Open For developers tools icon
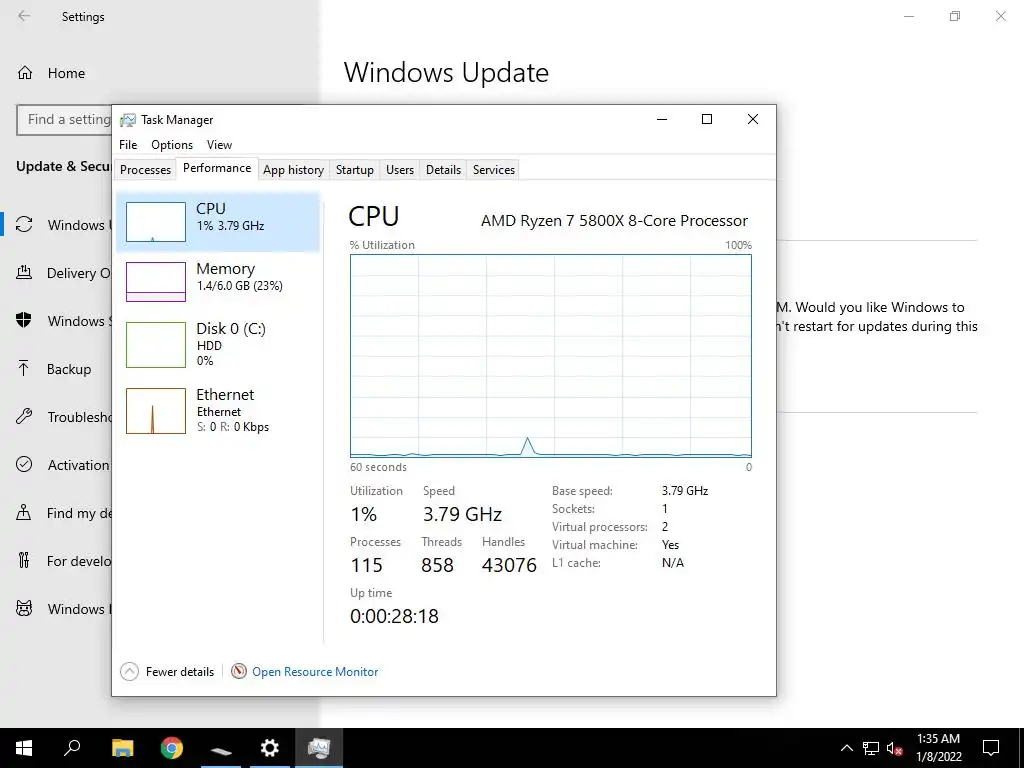This screenshot has height=768, width=1024. [x=24, y=560]
